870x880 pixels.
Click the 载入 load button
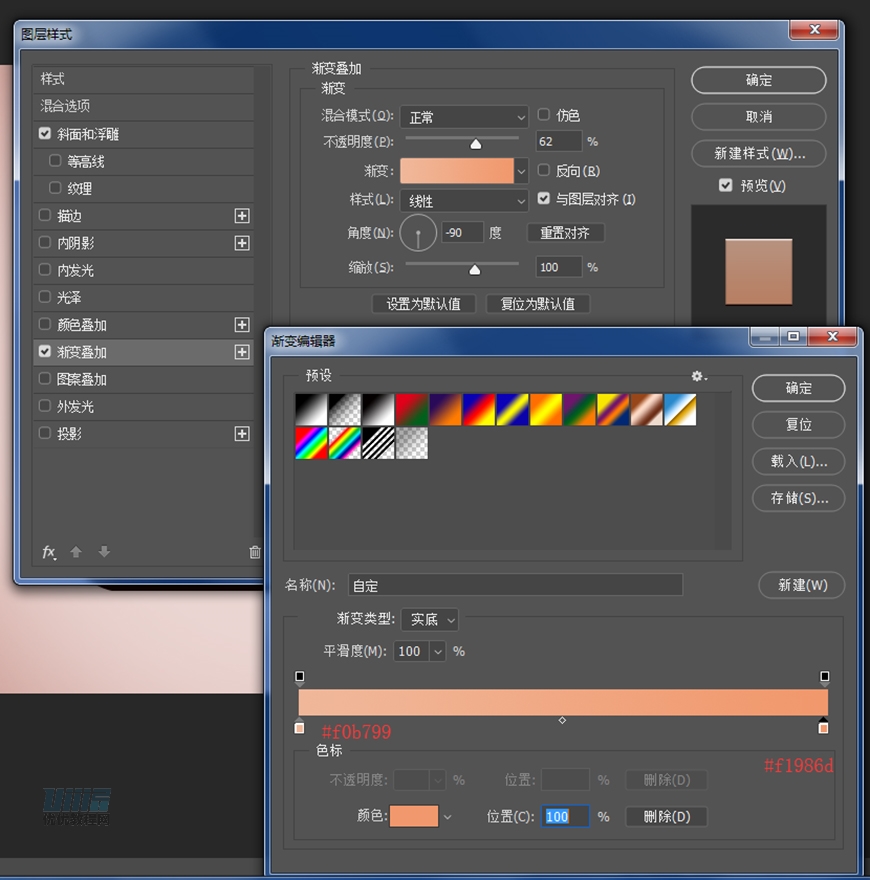pos(798,462)
